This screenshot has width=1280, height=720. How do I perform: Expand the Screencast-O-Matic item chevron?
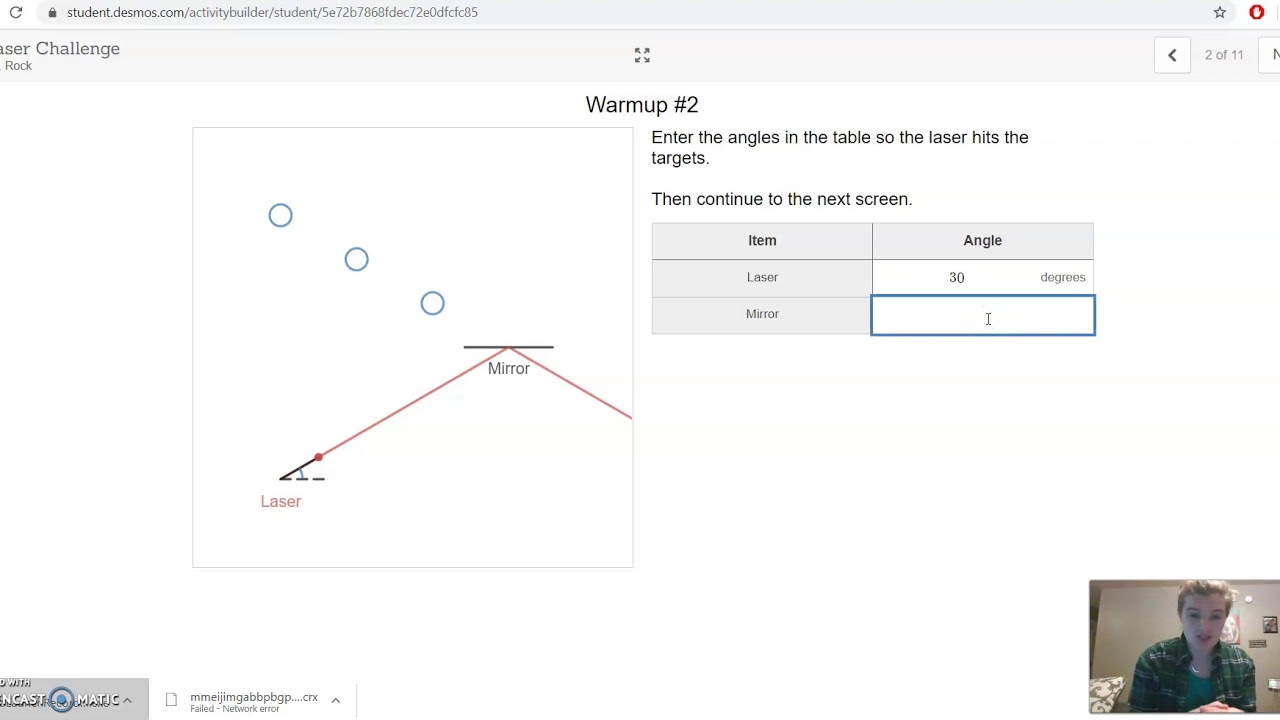(x=127, y=700)
